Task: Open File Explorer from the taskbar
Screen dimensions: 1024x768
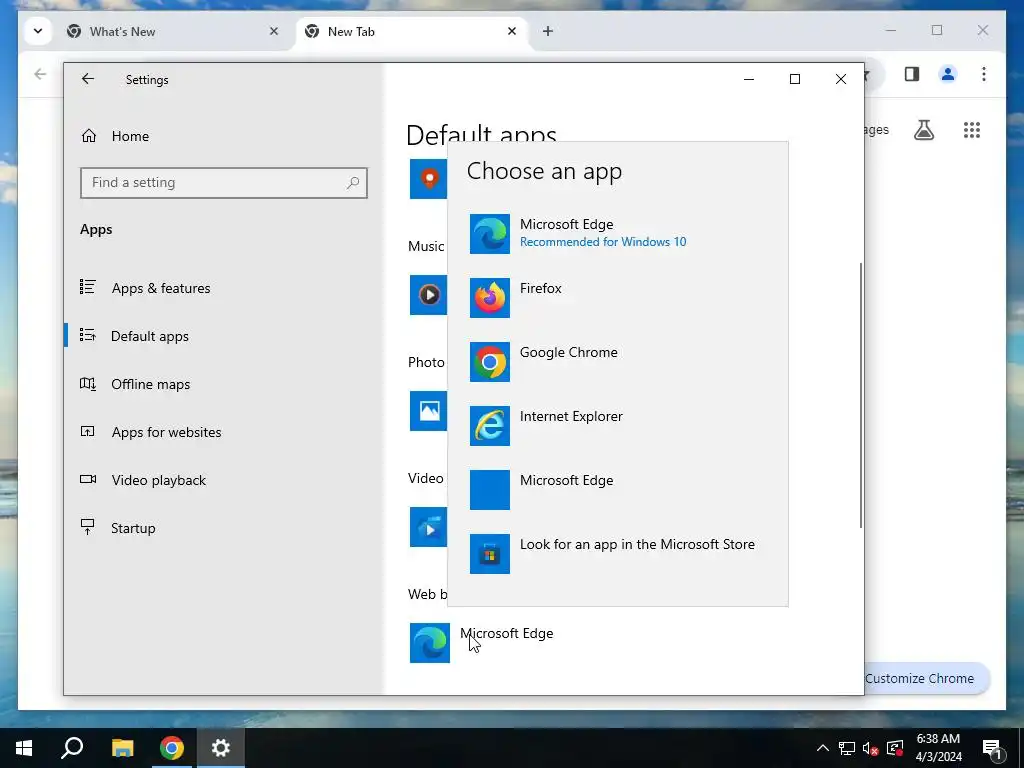Action: click(122, 748)
